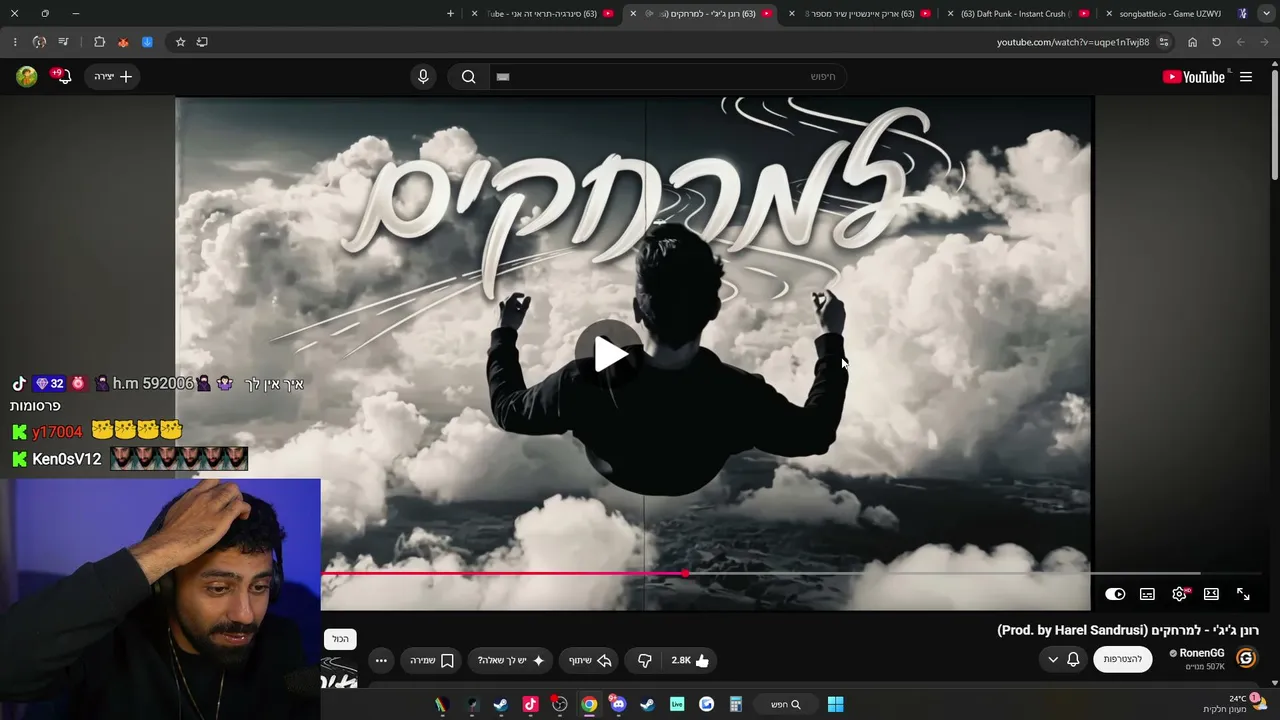
Task: Navigate back in the browser
Action: (x=1265, y=42)
